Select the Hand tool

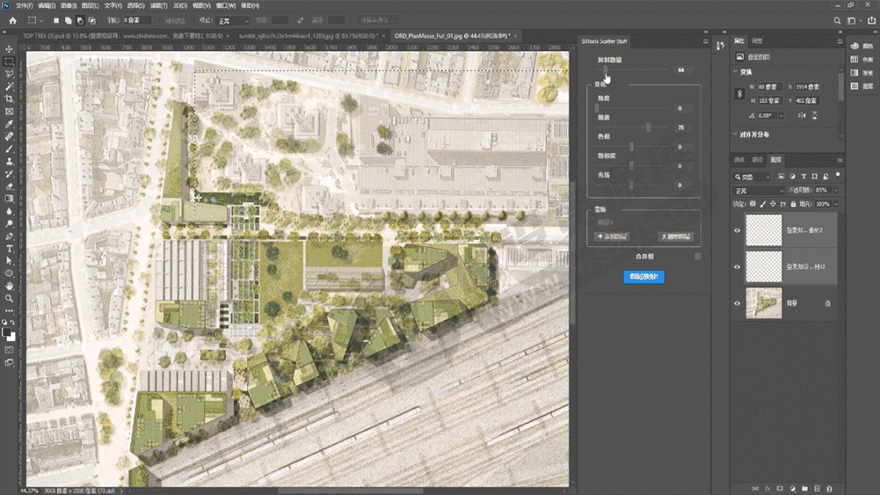click(x=9, y=286)
